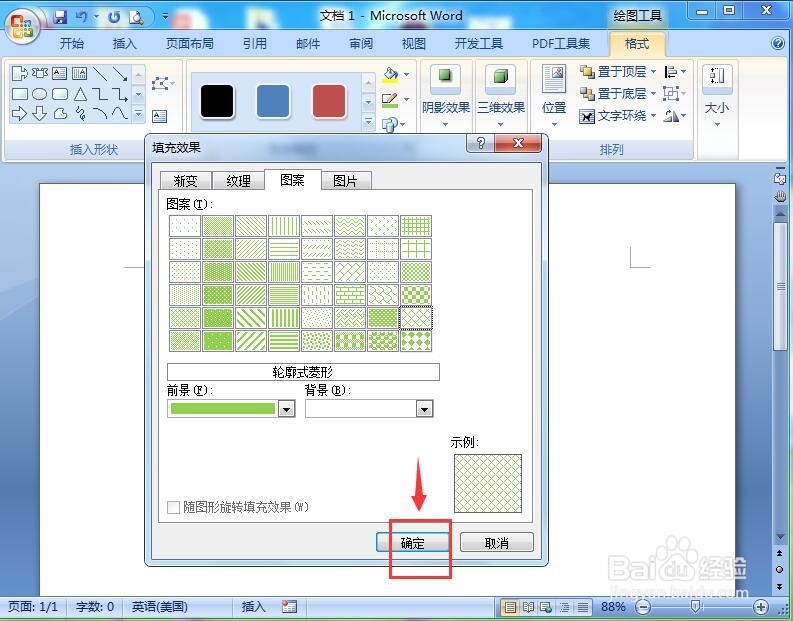Choose blue shape style swatch
793x621 pixels.
(x=273, y=102)
